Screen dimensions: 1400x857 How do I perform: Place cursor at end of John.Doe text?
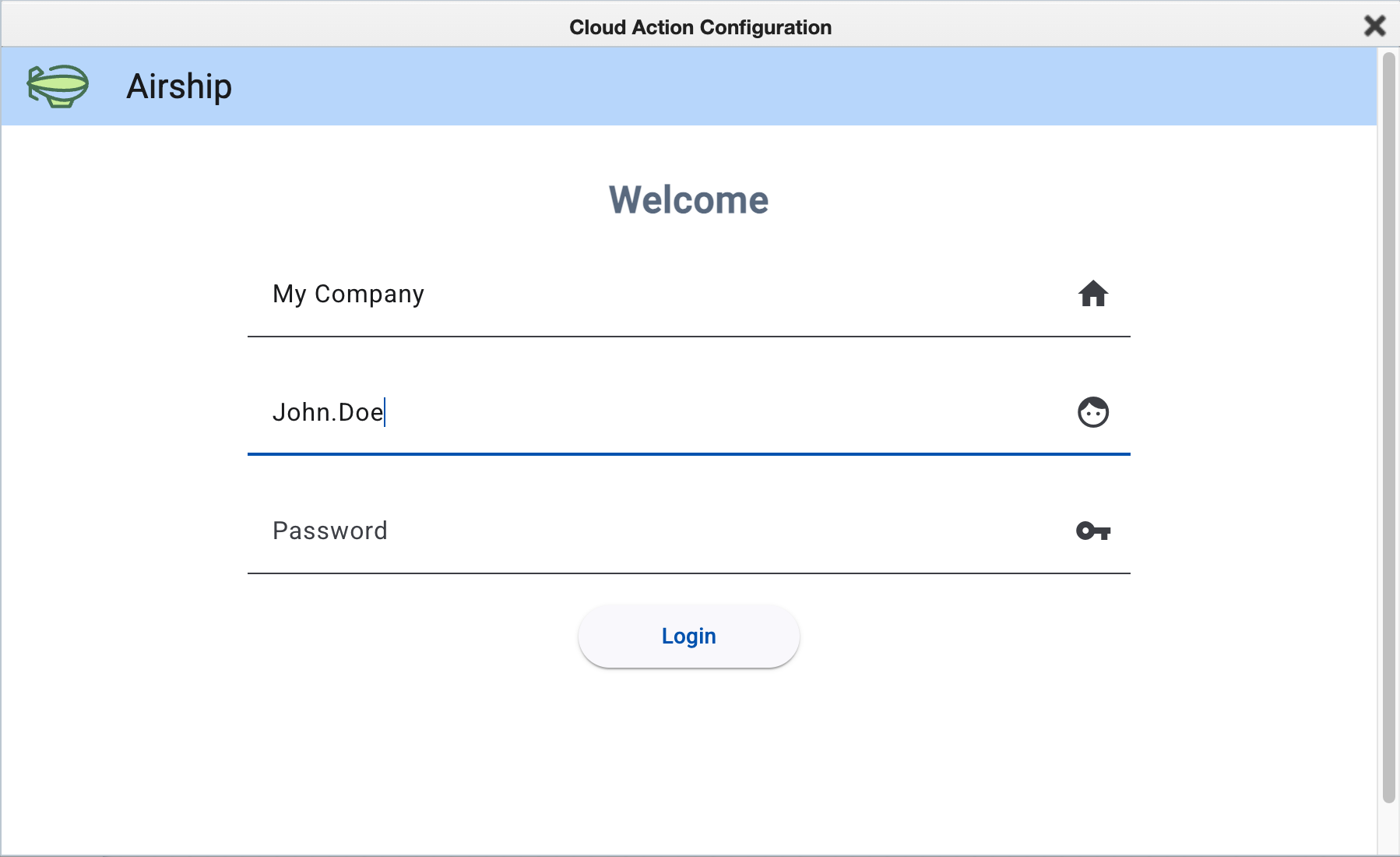click(x=385, y=412)
